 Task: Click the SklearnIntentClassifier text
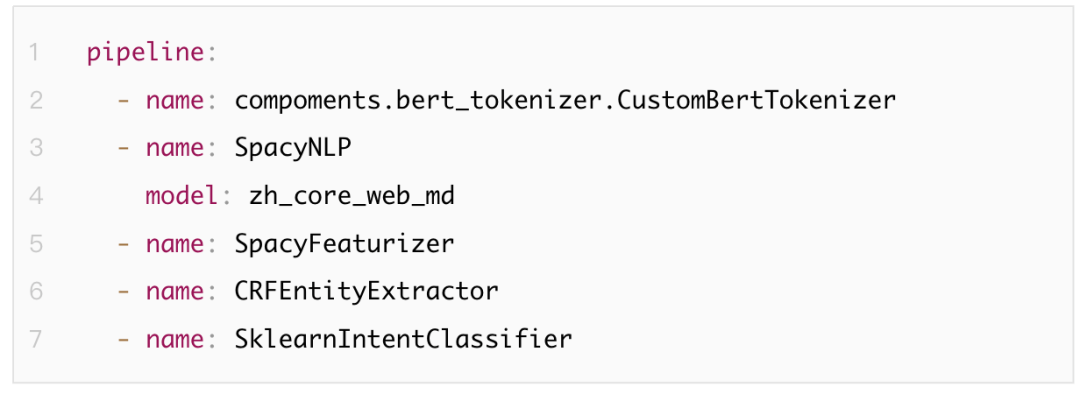pyautogui.click(x=404, y=340)
